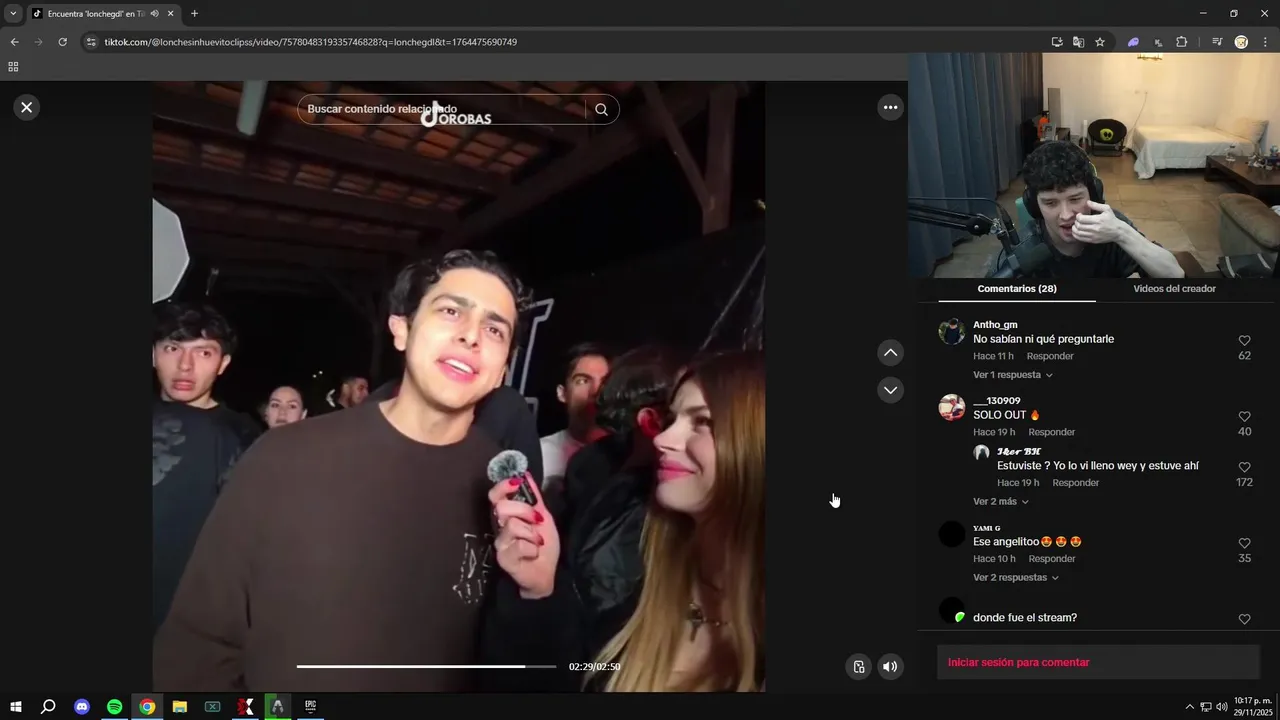Image resolution: width=1280 pixels, height=720 pixels.
Task: Mute tab via speaker icon on TikTok tab
Action: click(x=154, y=14)
